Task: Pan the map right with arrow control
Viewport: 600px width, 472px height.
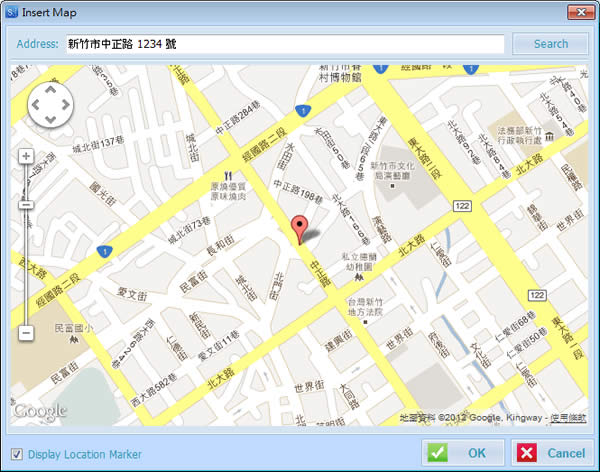Action: pos(65,105)
